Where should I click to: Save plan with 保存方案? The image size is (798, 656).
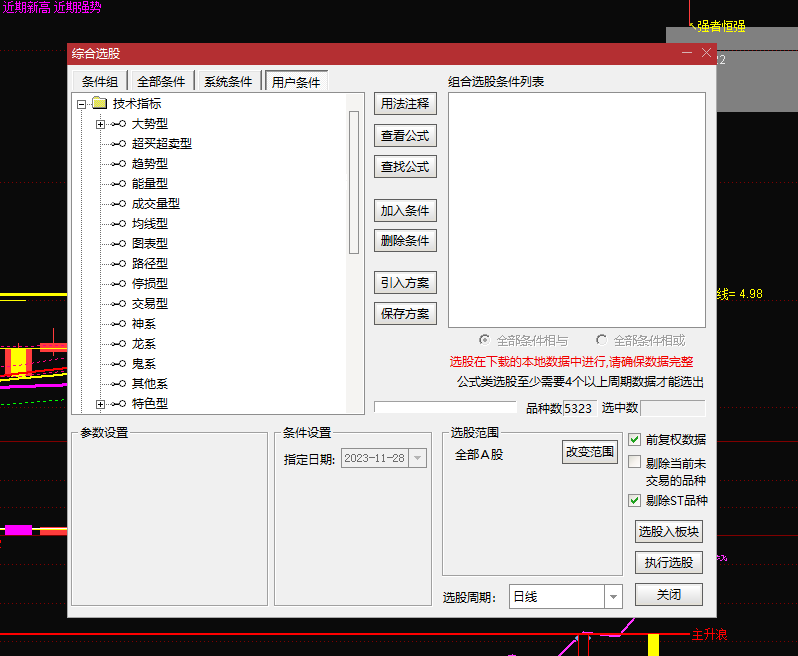click(405, 313)
